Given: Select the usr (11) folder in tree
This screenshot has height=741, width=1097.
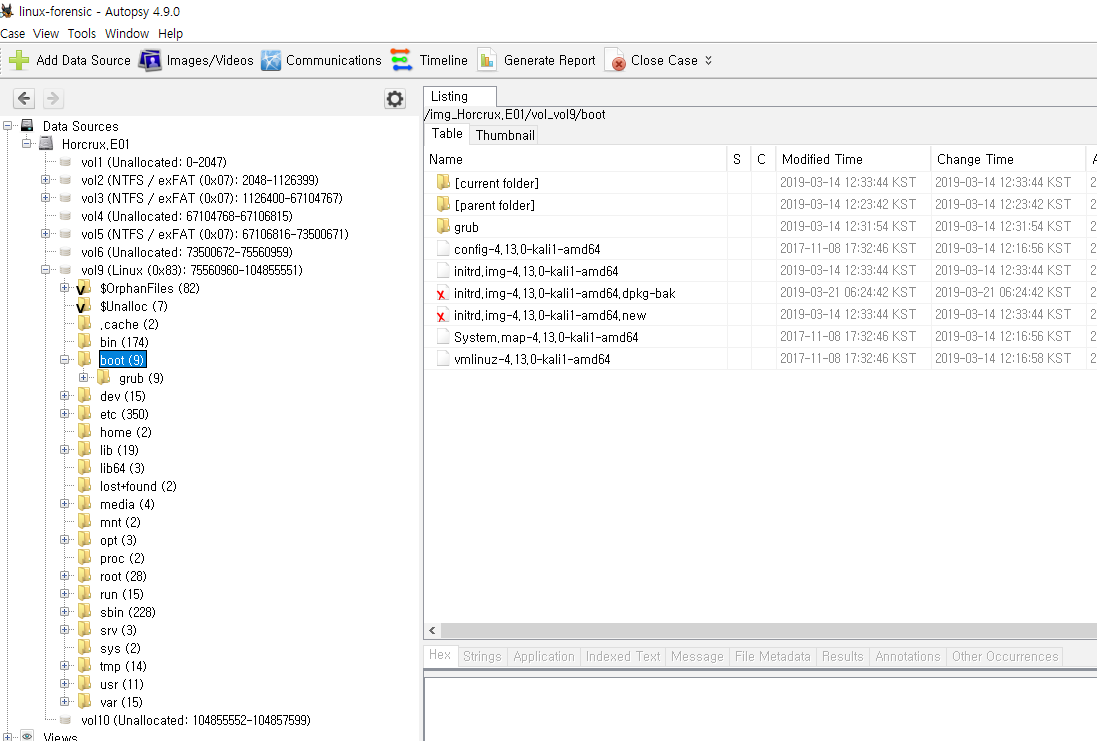Looking at the screenshot, I should click(122, 684).
